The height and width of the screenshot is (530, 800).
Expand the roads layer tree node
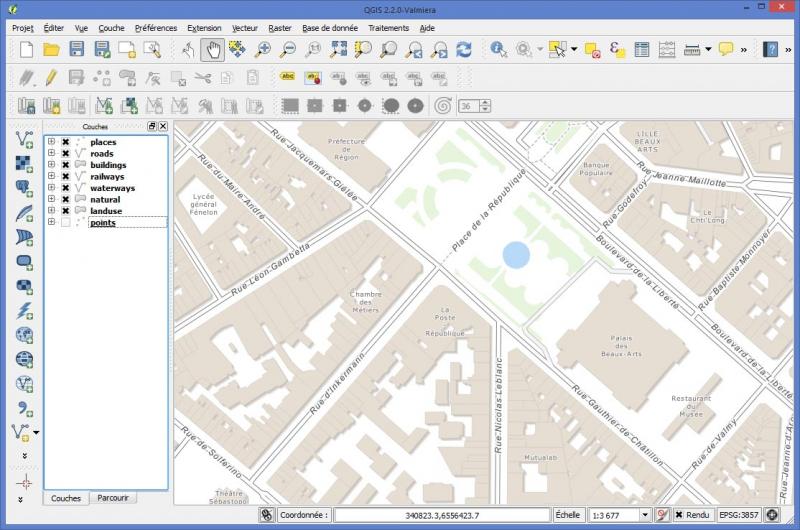pyautogui.click(x=51, y=154)
